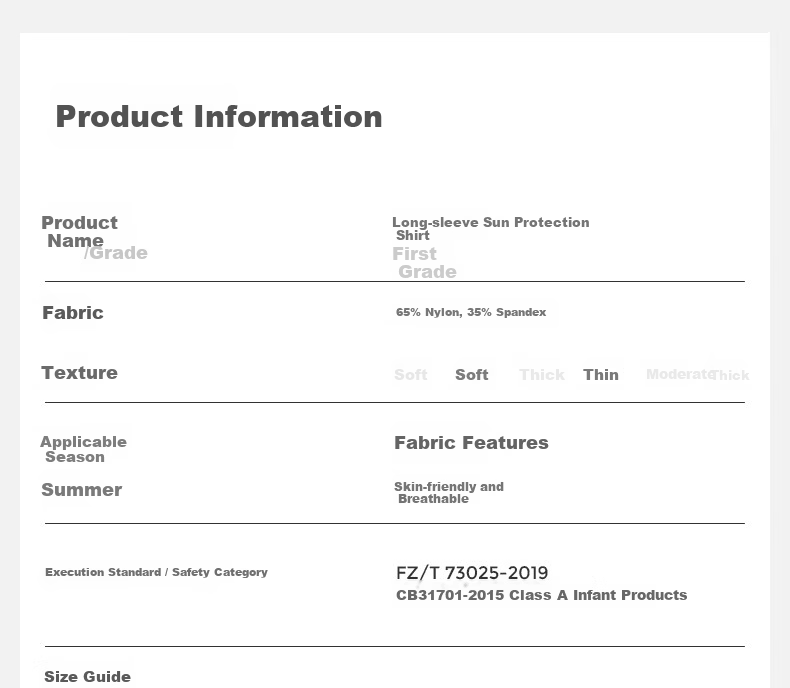Select the 'FZ/T 73025-2019' standard code
This screenshot has height=688, width=790.
[472, 573]
